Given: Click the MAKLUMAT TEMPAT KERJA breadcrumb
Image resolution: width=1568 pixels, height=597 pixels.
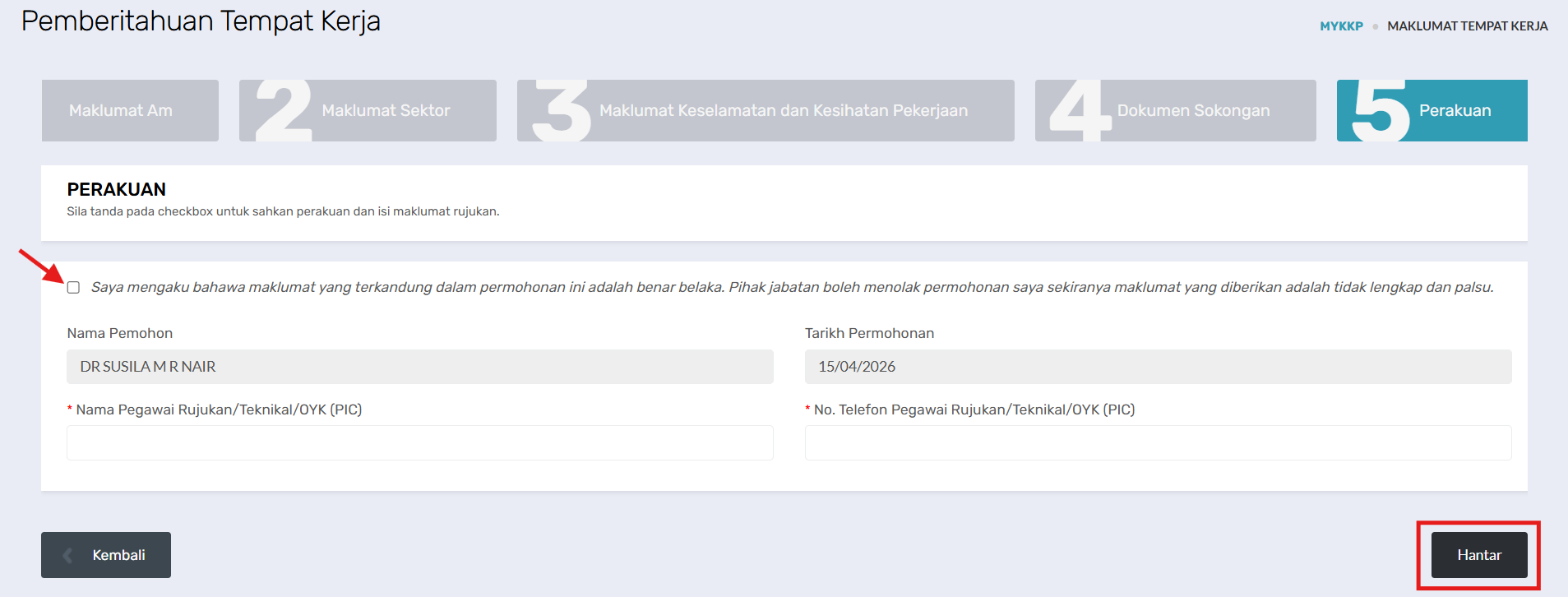Looking at the screenshot, I should click(x=1467, y=26).
